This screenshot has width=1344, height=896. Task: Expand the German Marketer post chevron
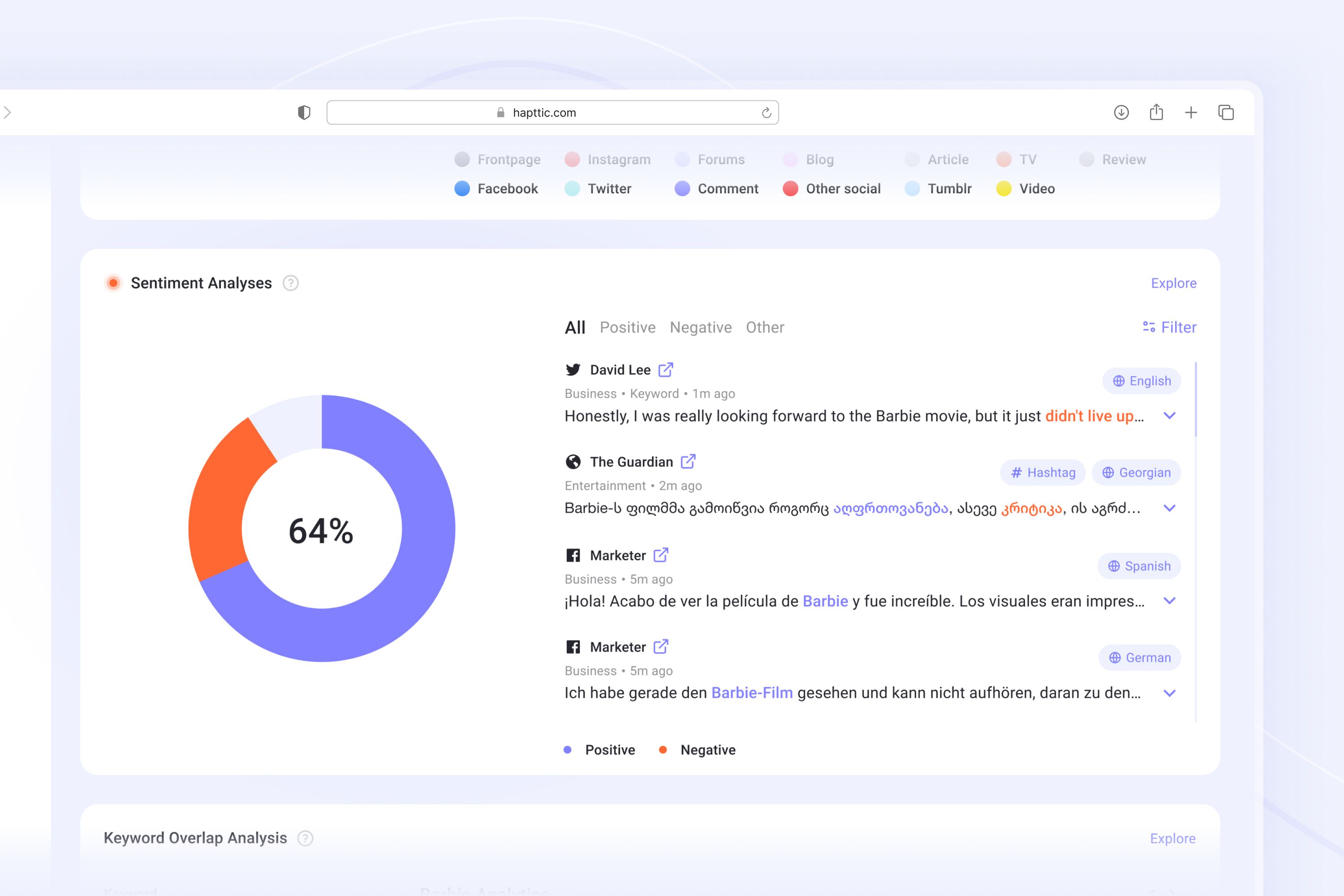(1170, 693)
